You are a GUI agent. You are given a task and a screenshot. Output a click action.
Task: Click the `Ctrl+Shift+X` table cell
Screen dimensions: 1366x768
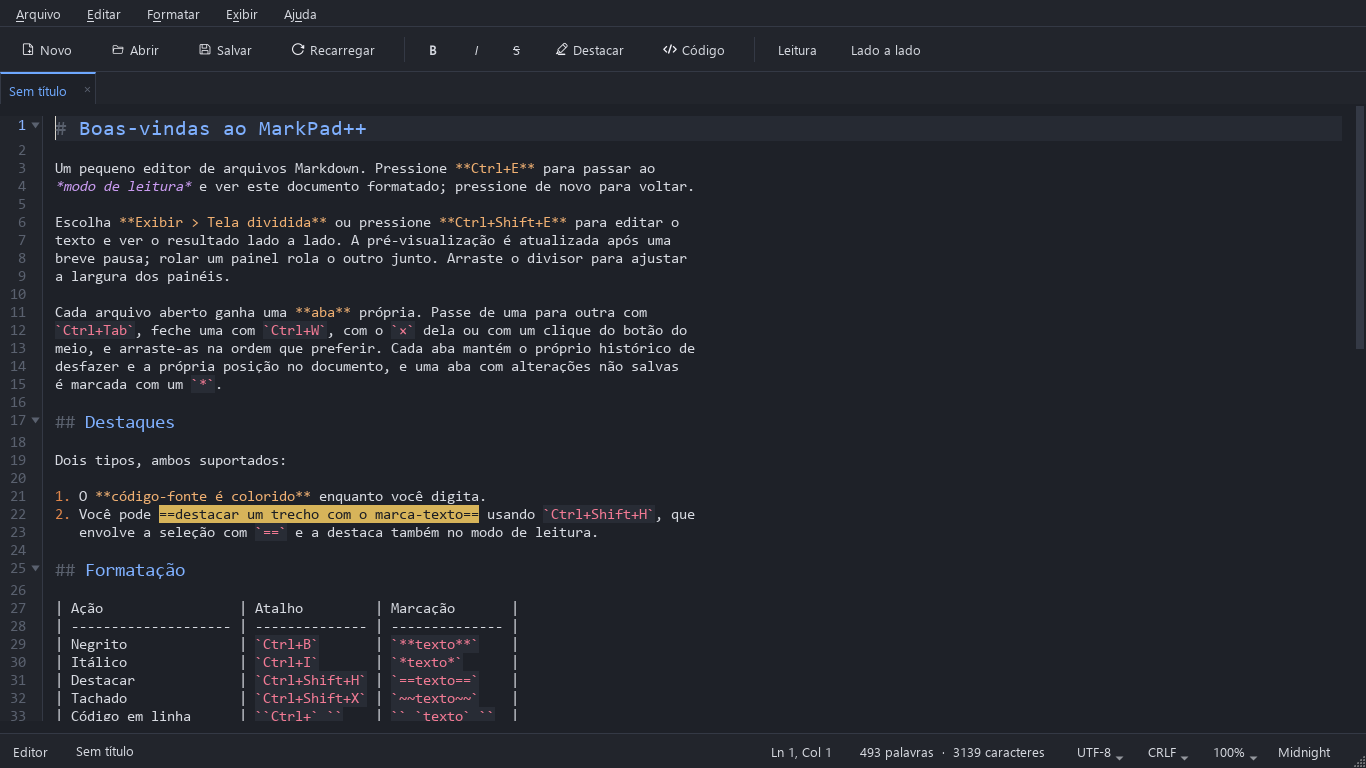pyautogui.click(x=311, y=698)
